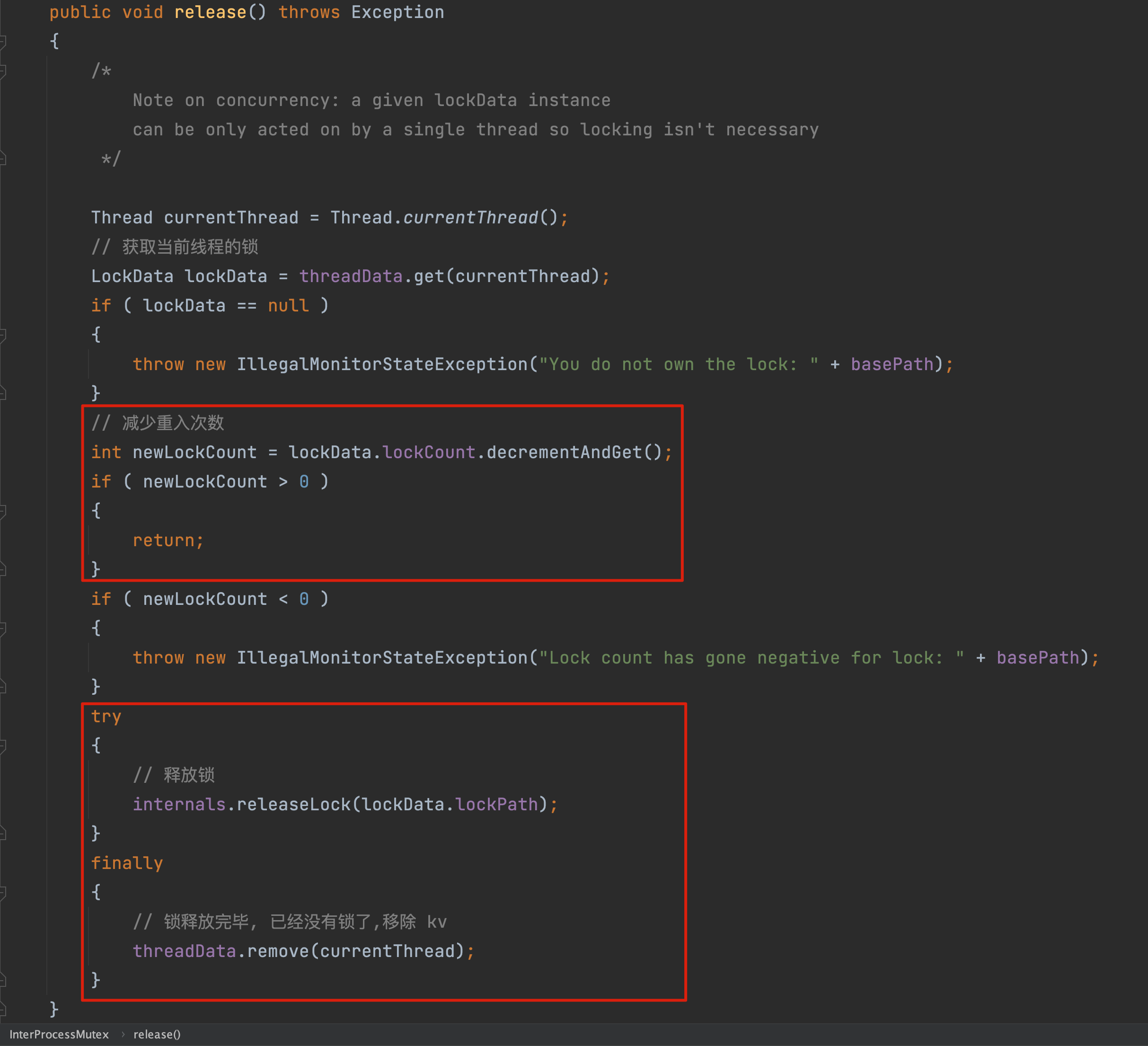Viewport: 1148px width, 1046px height.
Task: Open InterProcessMutex breadcrumb
Action: click(59, 1034)
